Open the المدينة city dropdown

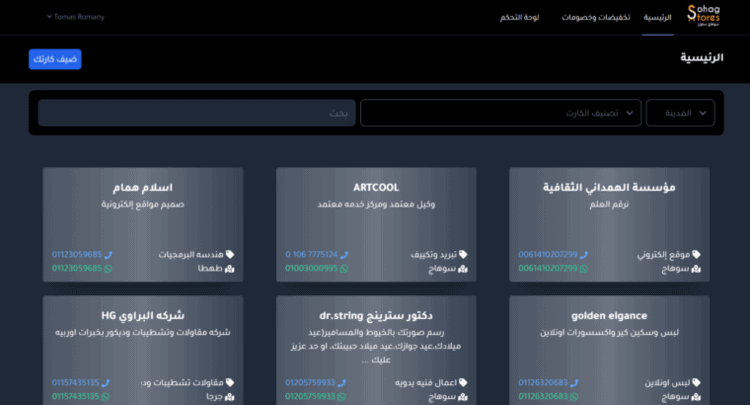680,113
